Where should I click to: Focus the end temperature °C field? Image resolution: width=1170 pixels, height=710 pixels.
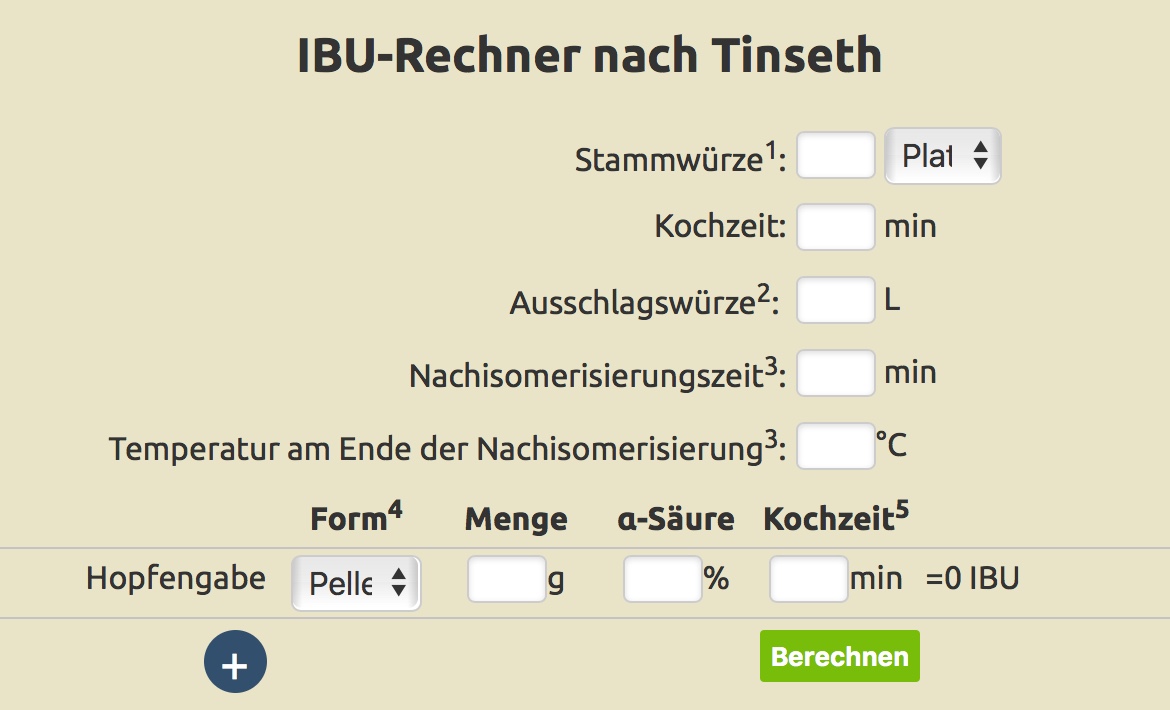pos(836,446)
